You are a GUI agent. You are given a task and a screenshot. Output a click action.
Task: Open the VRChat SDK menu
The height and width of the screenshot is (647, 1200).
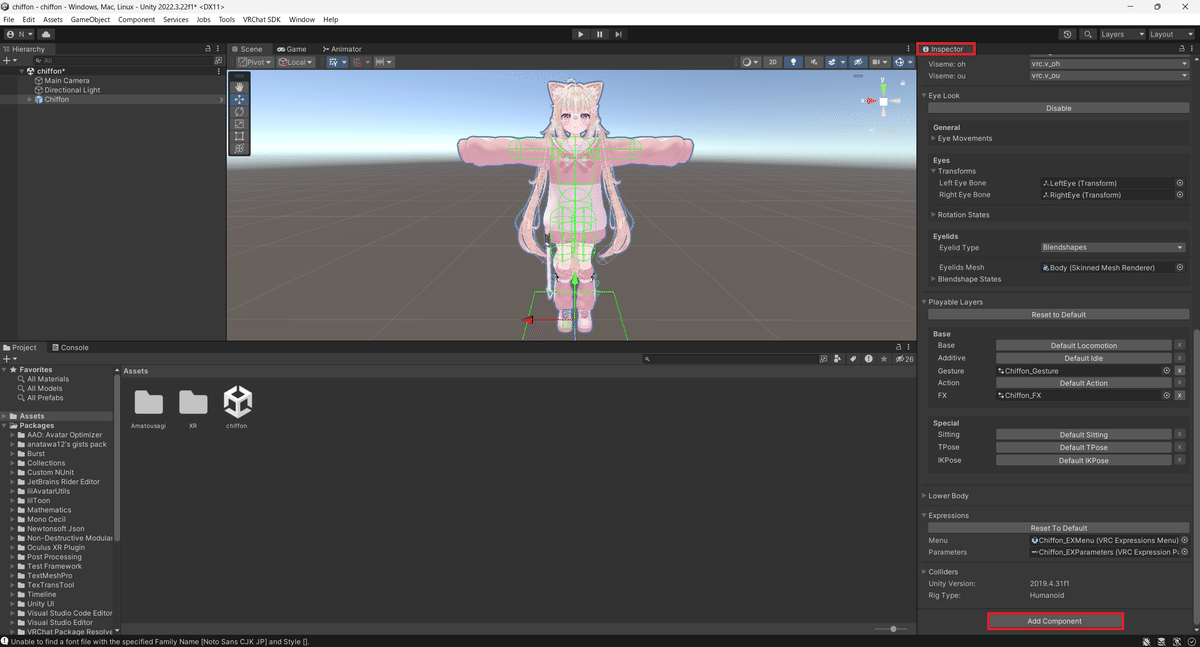(x=262, y=19)
